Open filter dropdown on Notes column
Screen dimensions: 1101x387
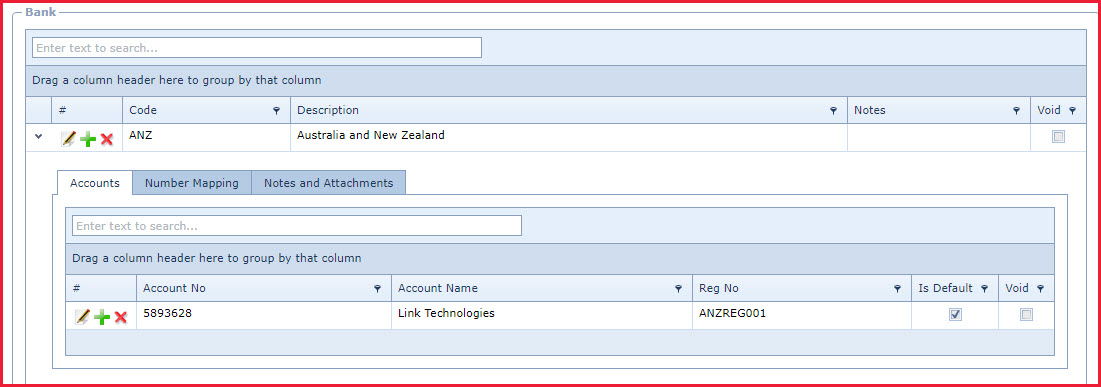click(1016, 111)
